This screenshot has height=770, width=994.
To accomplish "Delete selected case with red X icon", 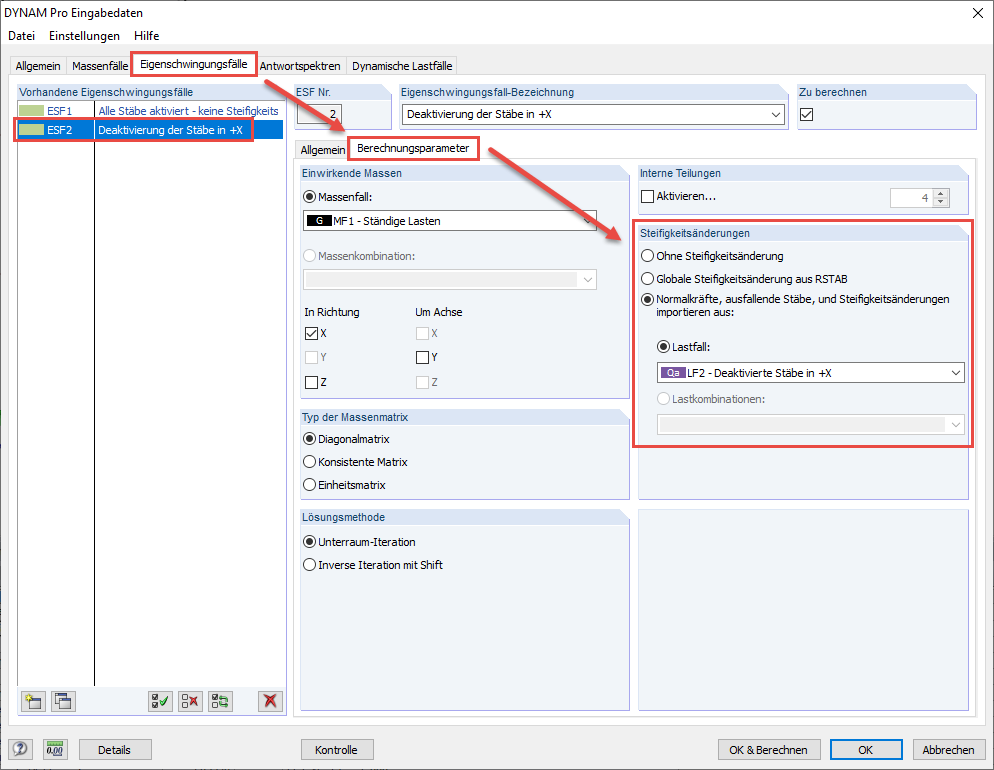I will (271, 701).
